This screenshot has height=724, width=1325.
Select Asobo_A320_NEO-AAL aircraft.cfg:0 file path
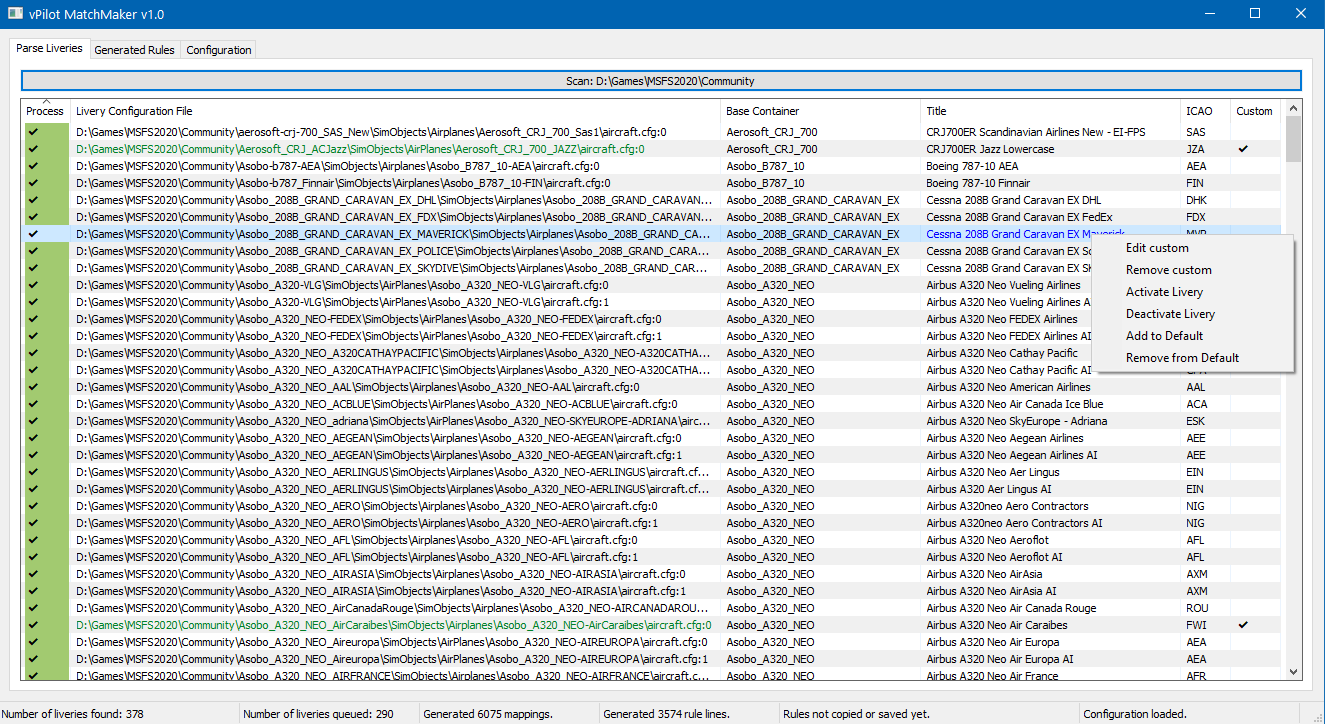pyautogui.click(x=357, y=387)
